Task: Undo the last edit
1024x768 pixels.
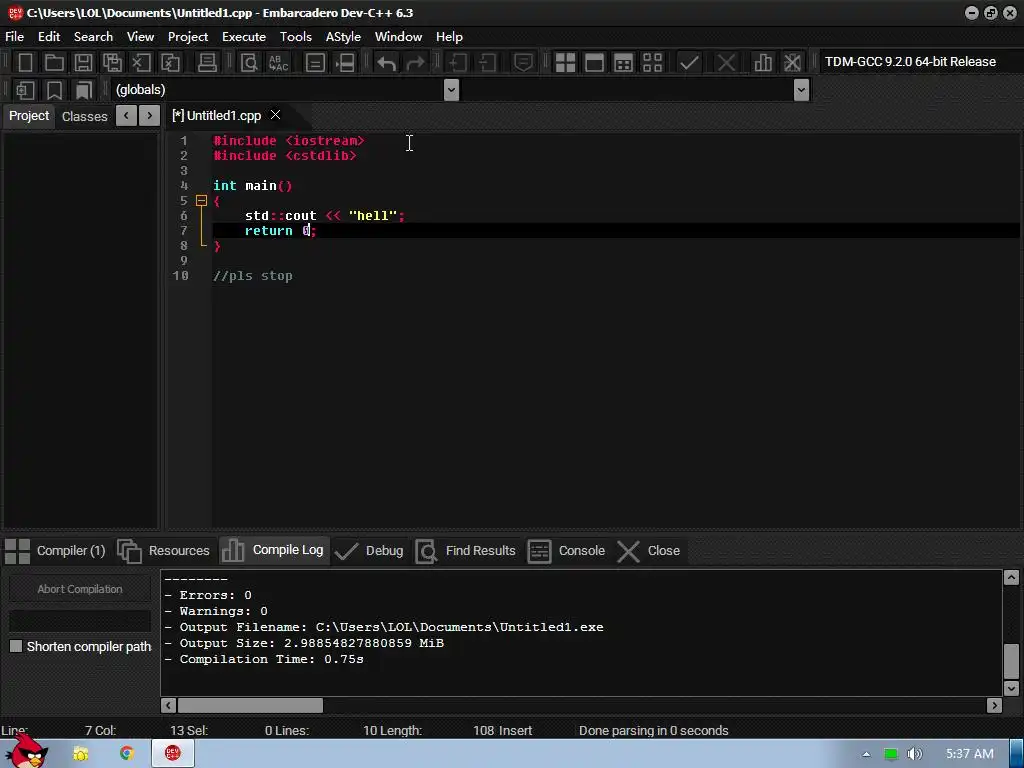Action: (386, 62)
